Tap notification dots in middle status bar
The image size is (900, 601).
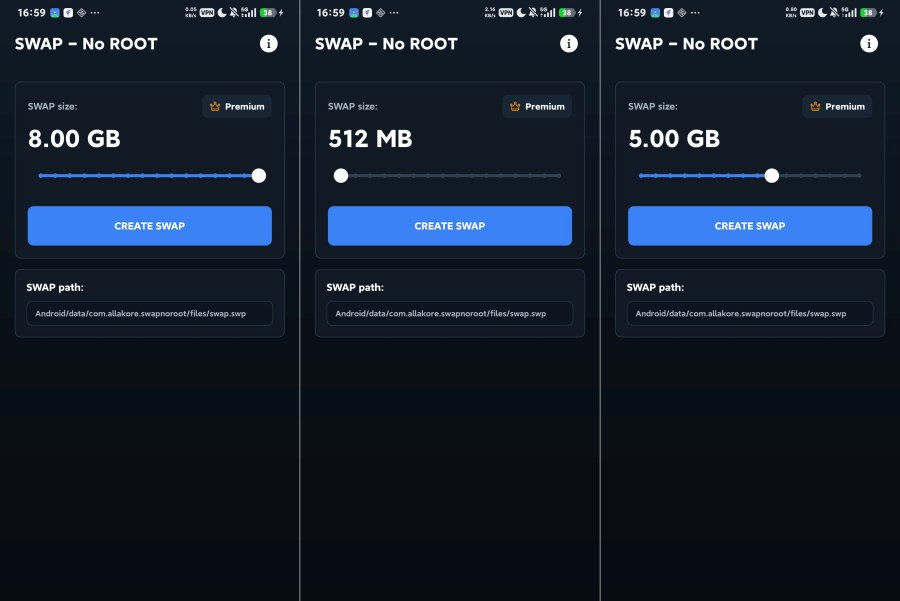click(x=394, y=13)
